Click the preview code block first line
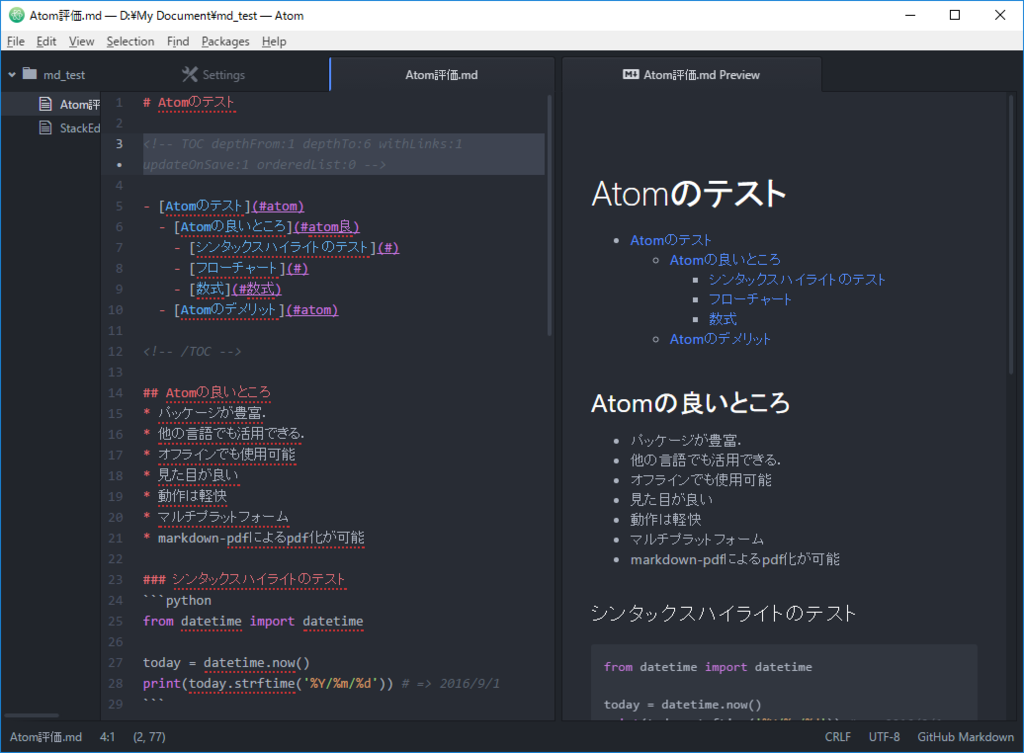The height and width of the screenshot is (753, 1024). [708, 667]
